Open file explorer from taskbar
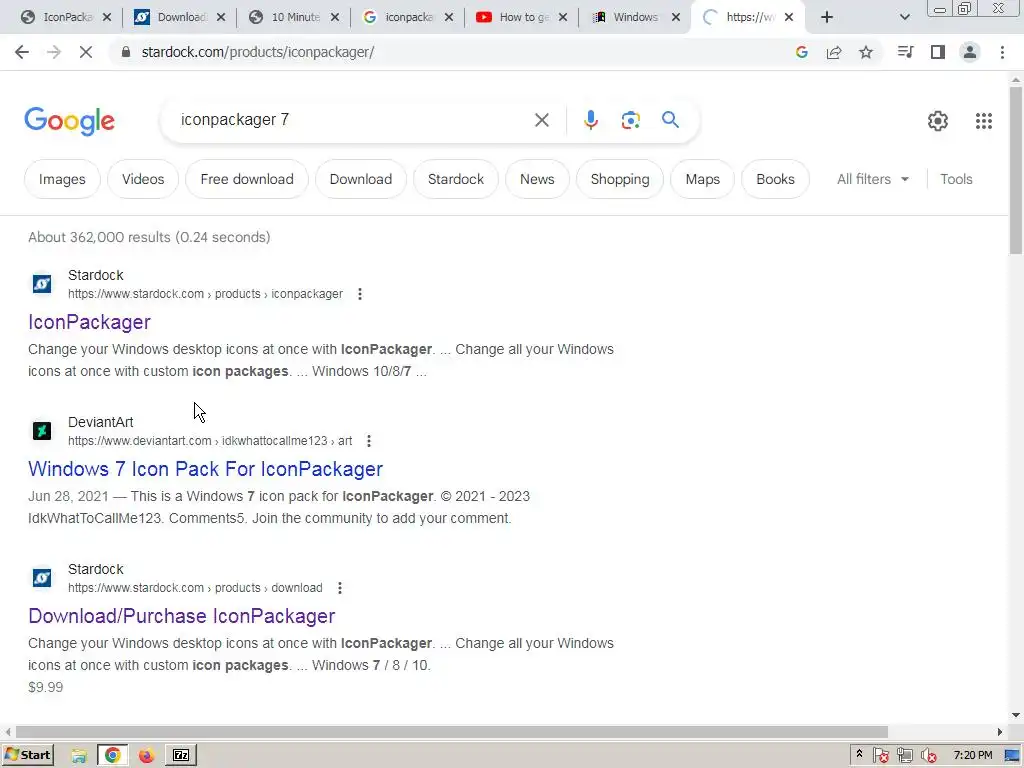Image resolution: width=1024 pixels, height=768 pixels. [79, 756]
